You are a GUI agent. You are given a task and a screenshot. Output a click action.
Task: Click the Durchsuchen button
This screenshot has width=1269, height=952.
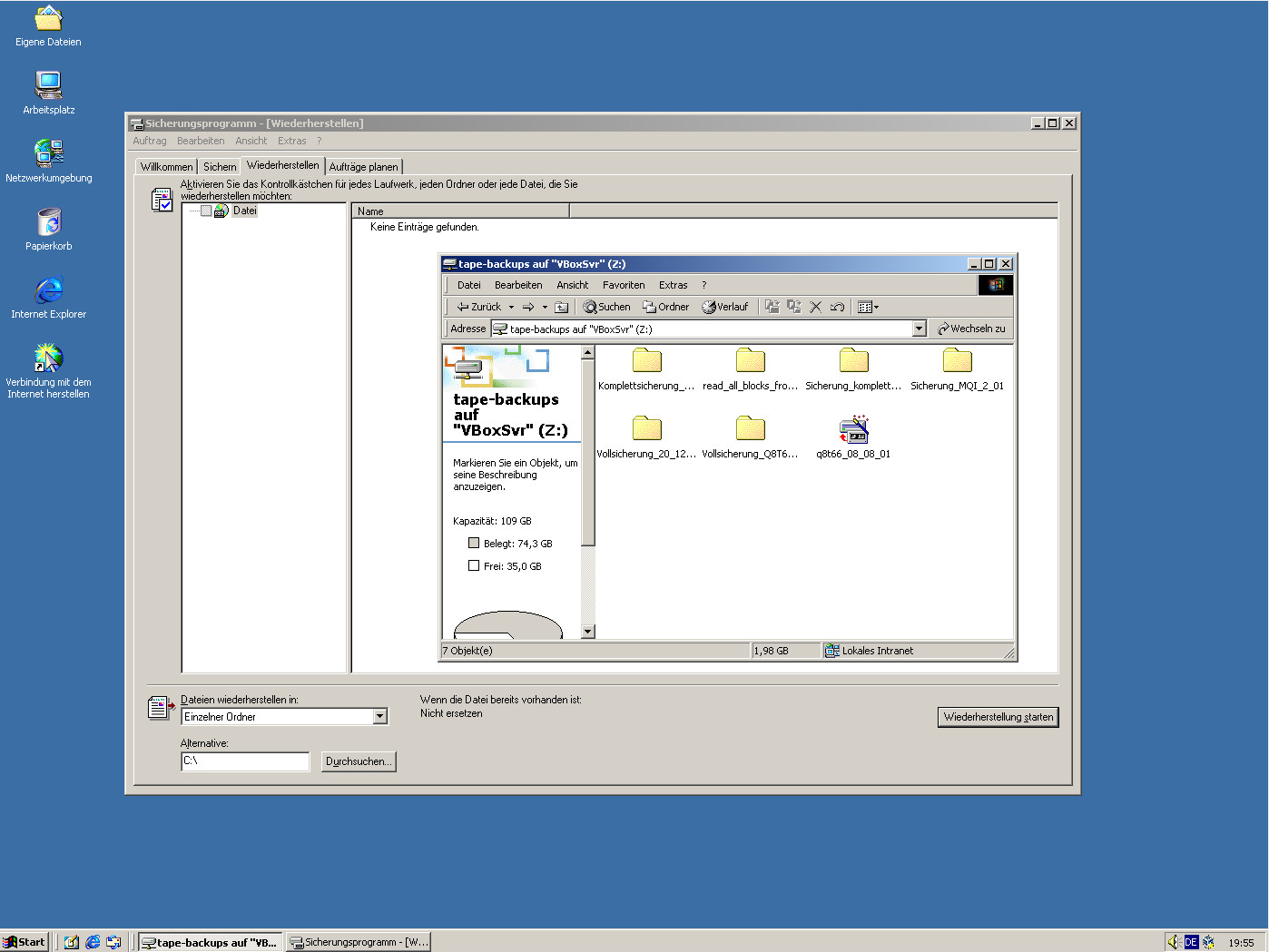click(359, 761)
